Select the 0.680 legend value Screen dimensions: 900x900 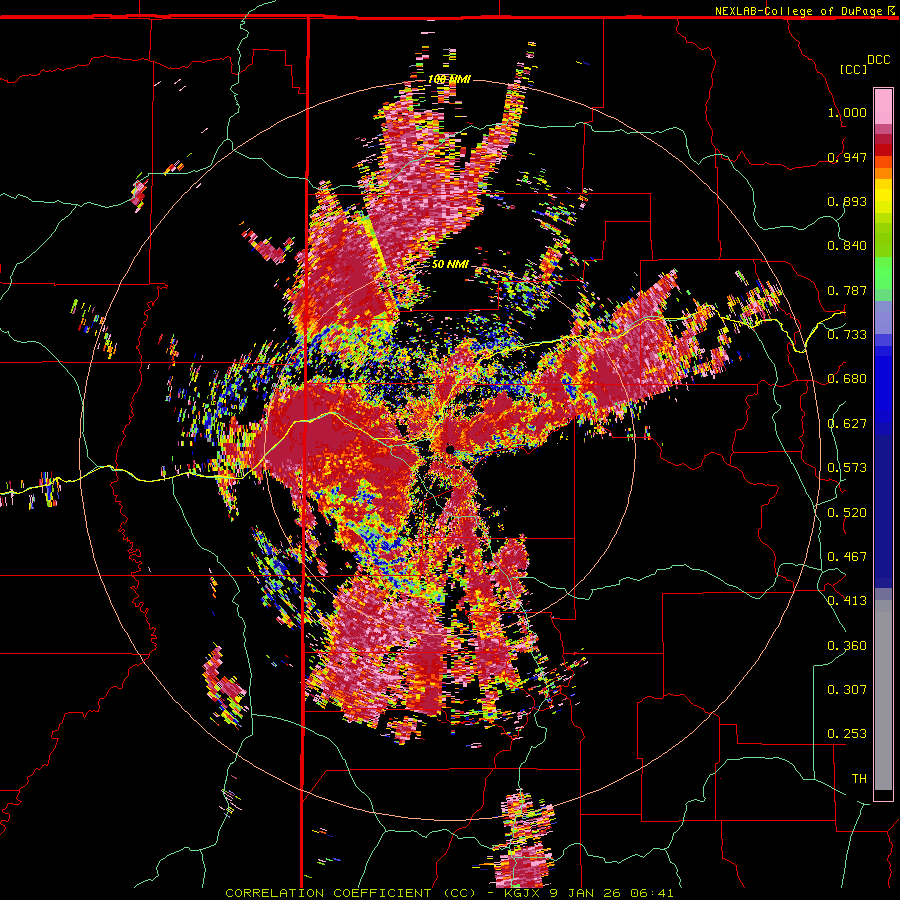pyautogui.click(x=847, y=379)
